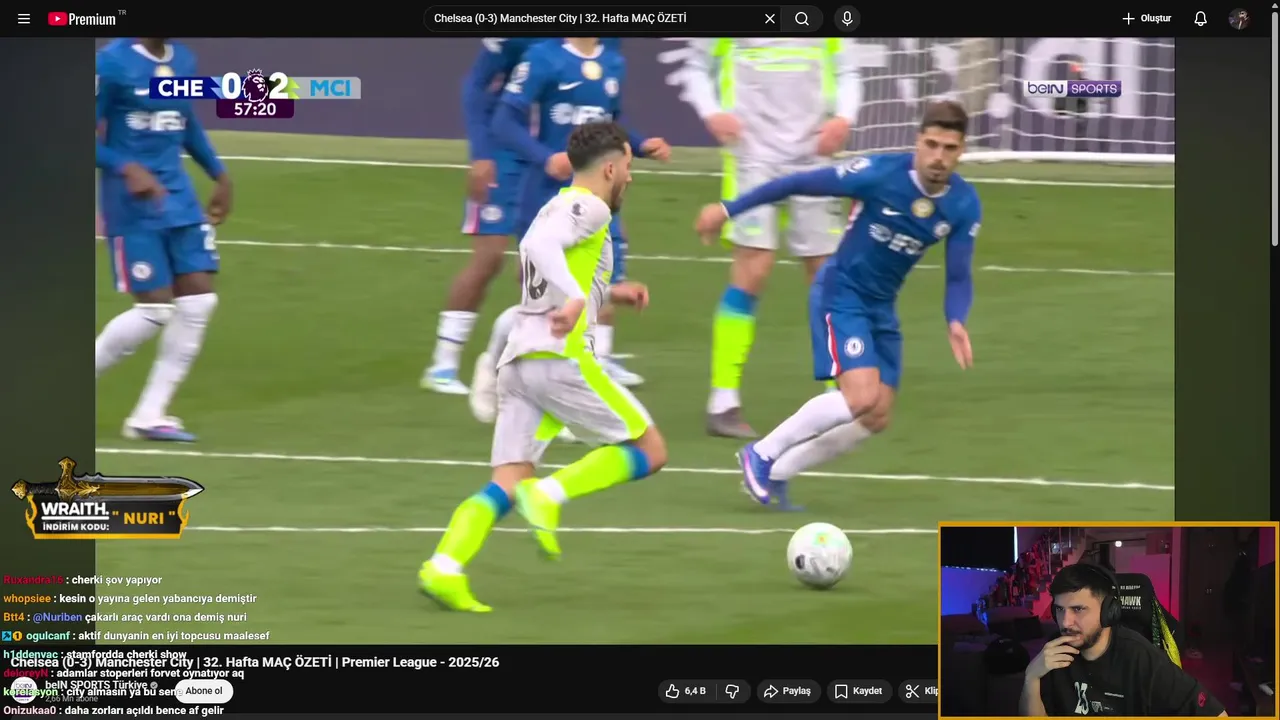The width and height of the screenshot is (1280, 720).
Task: Click chat message 'cherki şov yapıyor'
Action: point(116,580)
